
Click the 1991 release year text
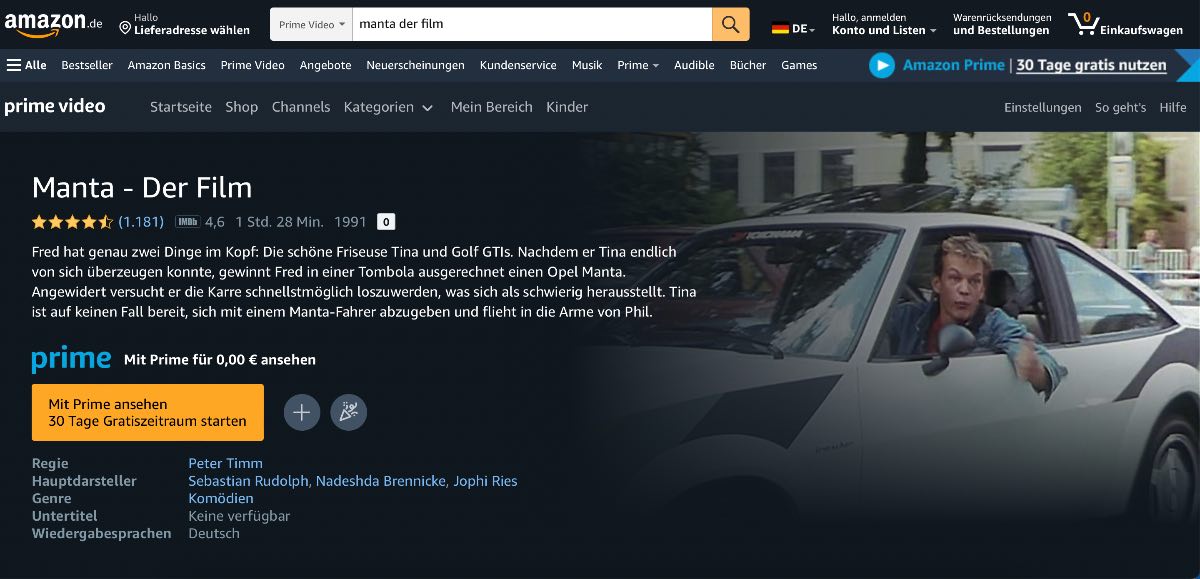(x=351, y=222)
